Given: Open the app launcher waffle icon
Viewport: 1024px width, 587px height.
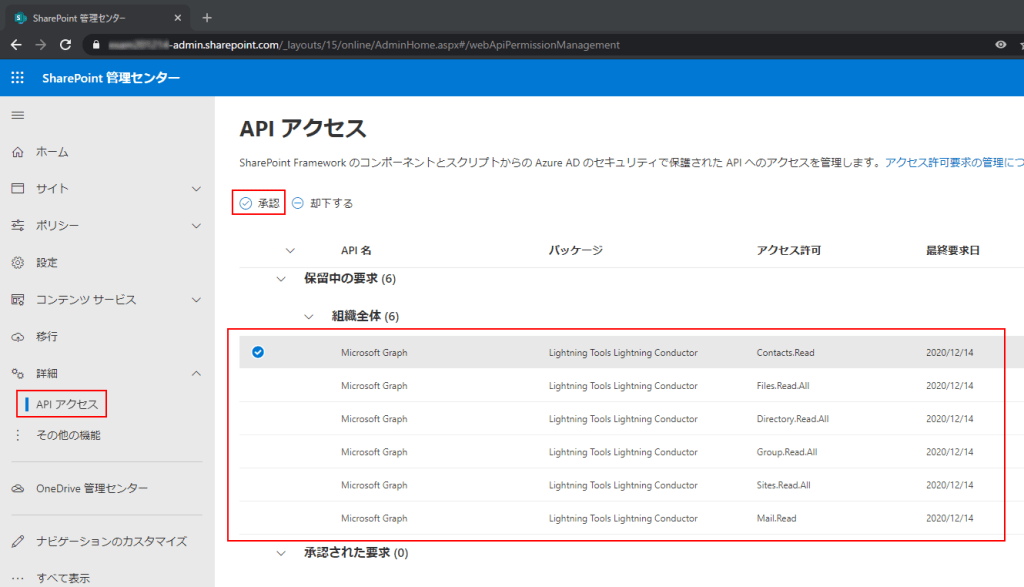Looking at the screenshot, I should pyautogui.click(x=17, y=78).
